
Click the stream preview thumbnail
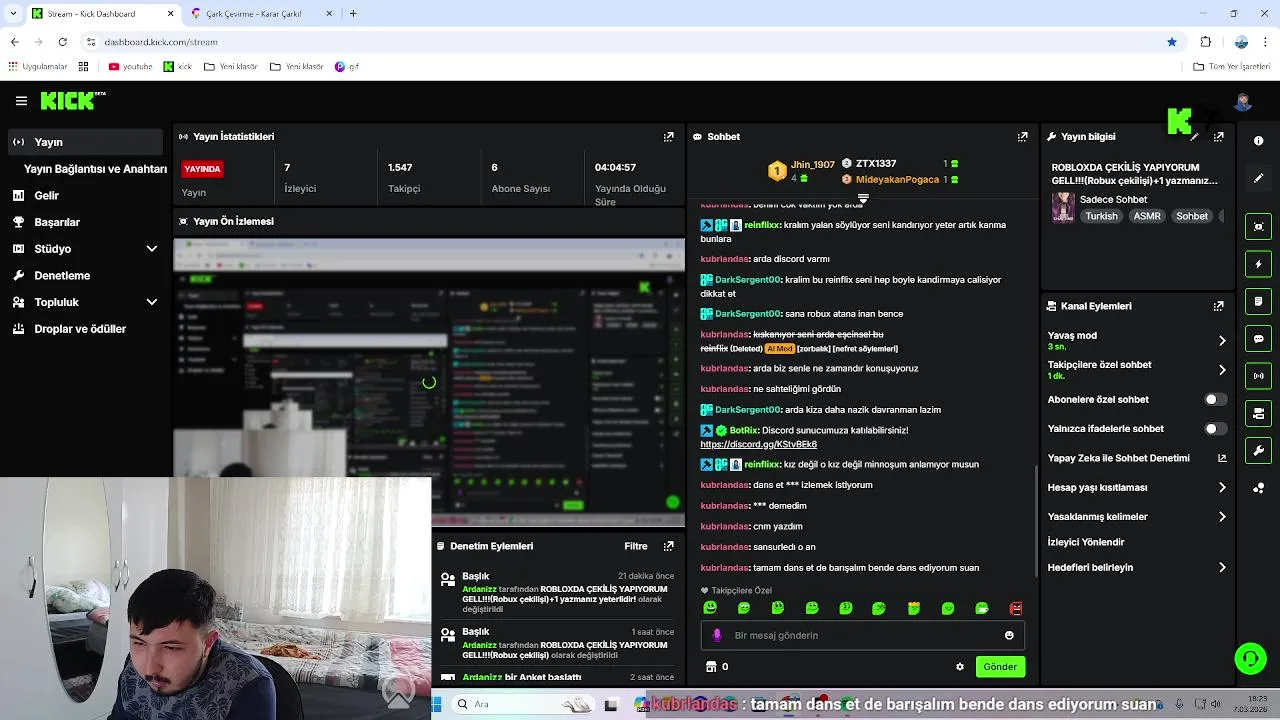(x=429, y=382)
